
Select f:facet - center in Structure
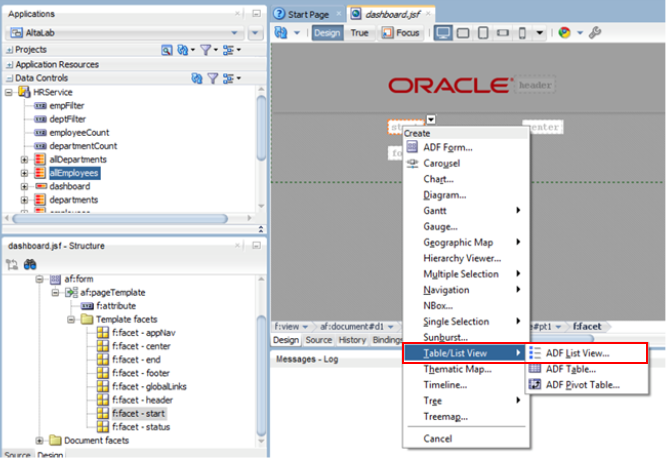tap(141, 346)
